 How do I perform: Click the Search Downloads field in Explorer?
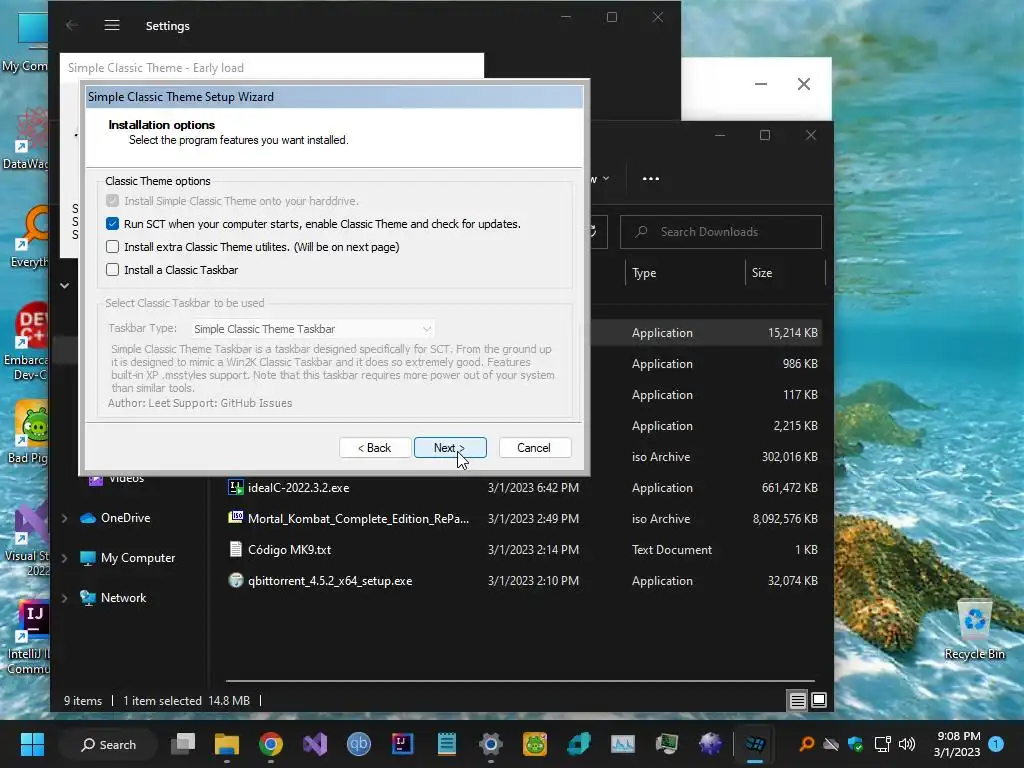click(x=720, y=232)
